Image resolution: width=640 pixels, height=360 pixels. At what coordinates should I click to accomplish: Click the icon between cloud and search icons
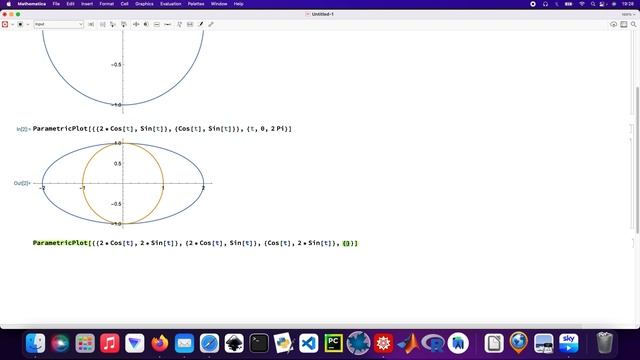click(624, 24)
